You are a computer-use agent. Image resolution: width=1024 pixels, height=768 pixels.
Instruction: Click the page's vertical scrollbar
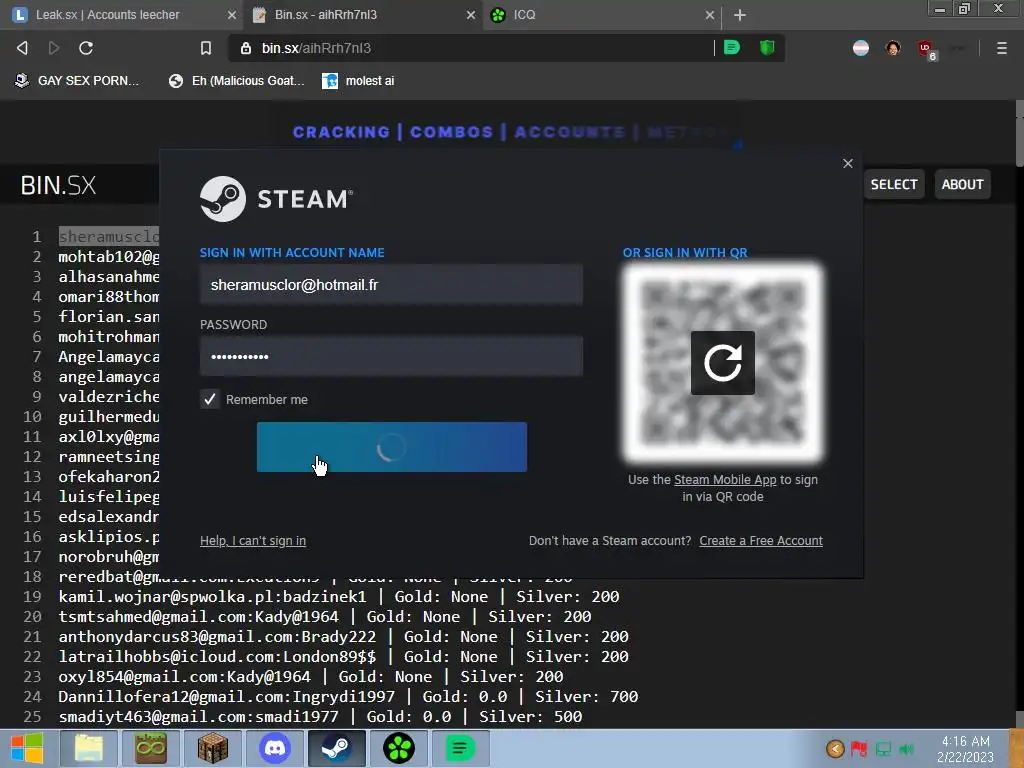pyautogui.click(x=1019, y=133)
